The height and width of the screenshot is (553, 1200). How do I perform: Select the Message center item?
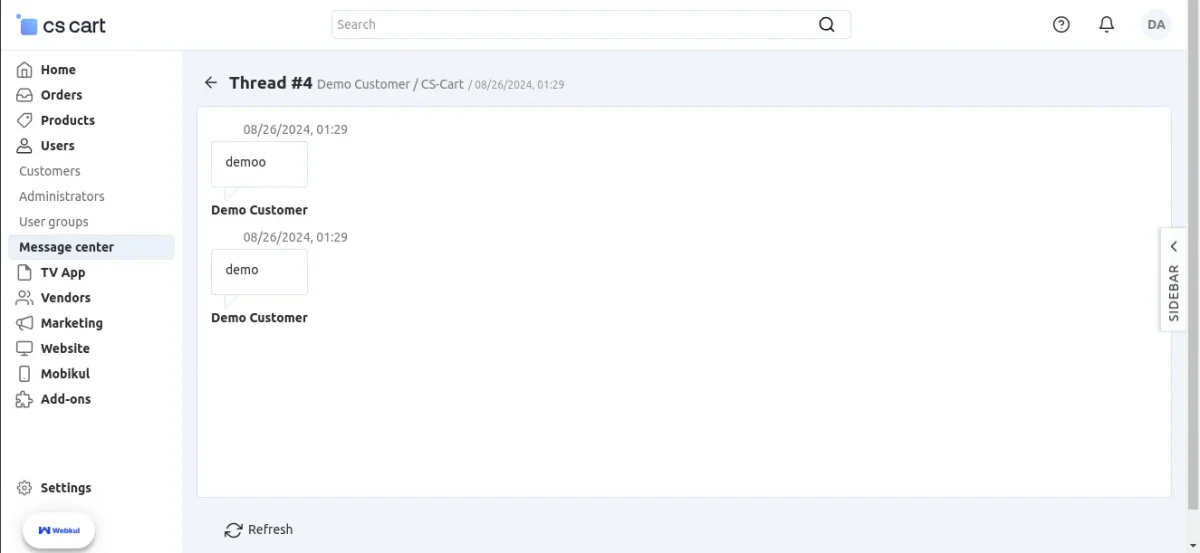click(x=66, y=247)
